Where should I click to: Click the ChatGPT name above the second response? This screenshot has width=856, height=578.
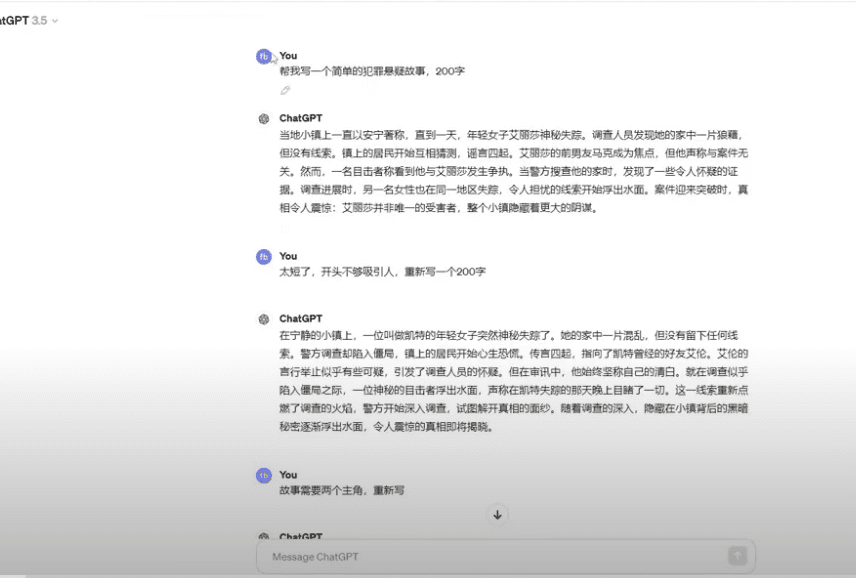301,319
